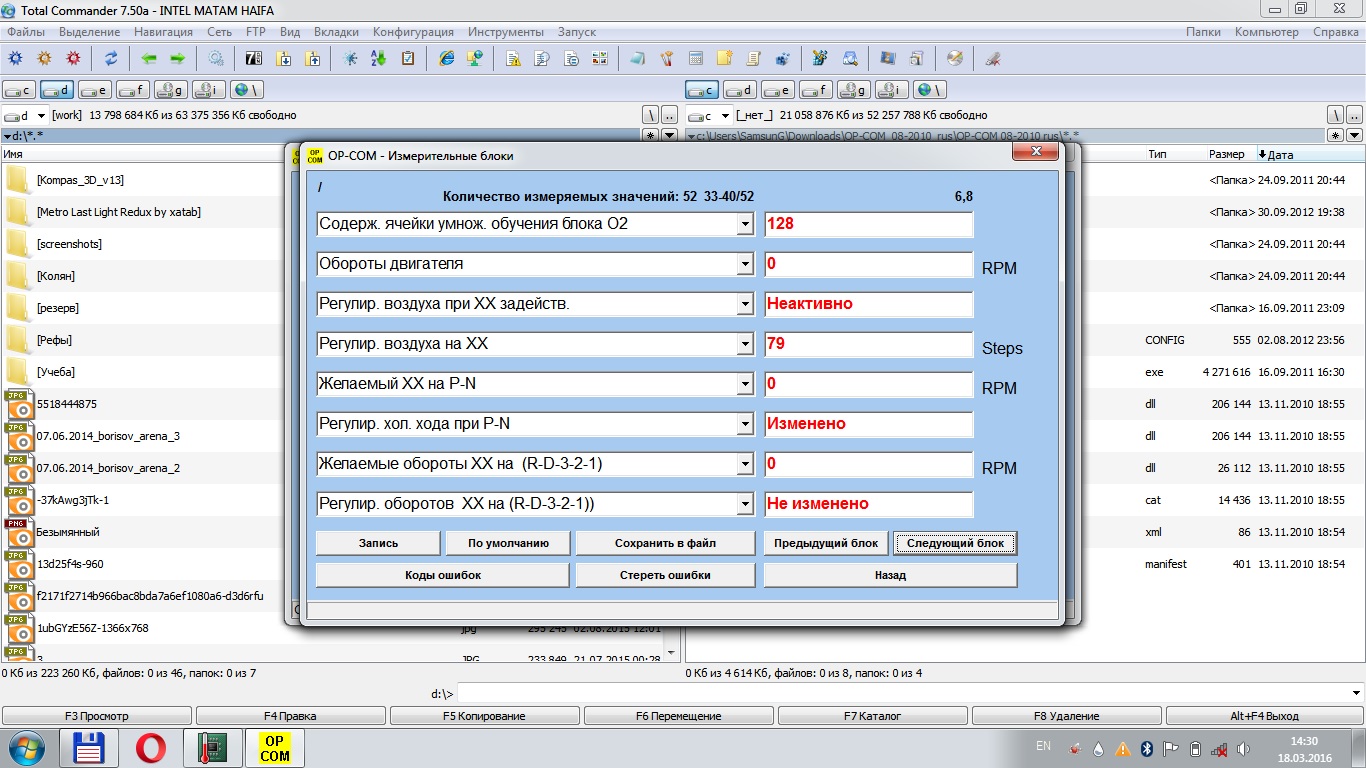Open the Файлы menu

25,32
